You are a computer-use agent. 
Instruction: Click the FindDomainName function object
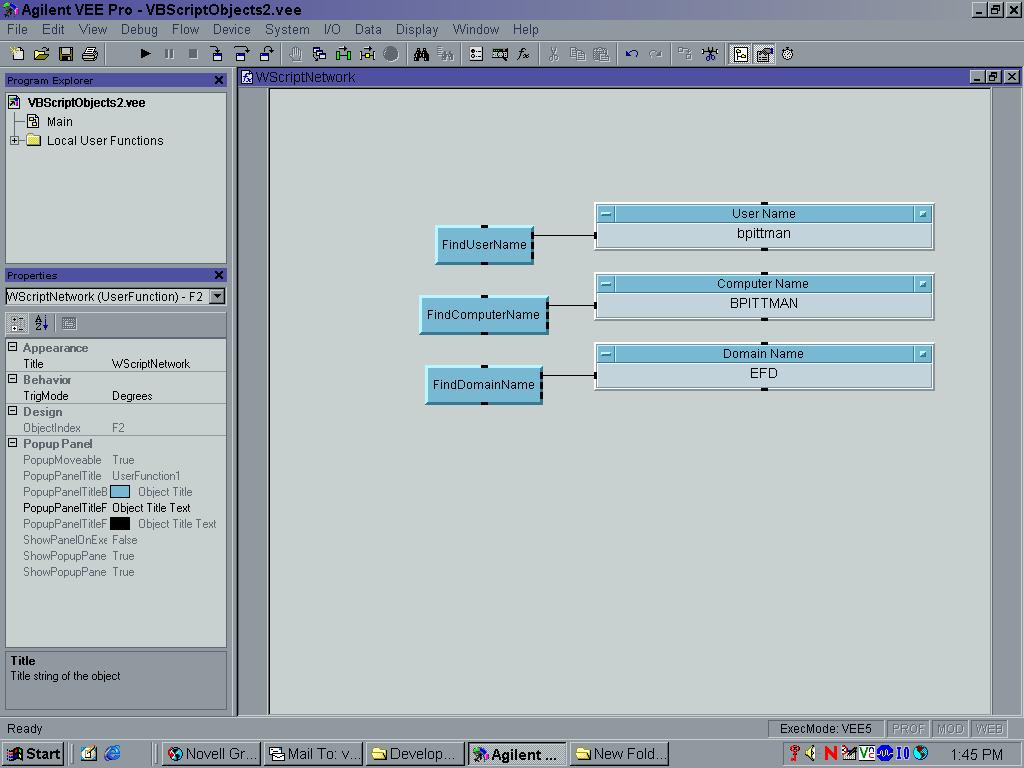coord(484,385)
